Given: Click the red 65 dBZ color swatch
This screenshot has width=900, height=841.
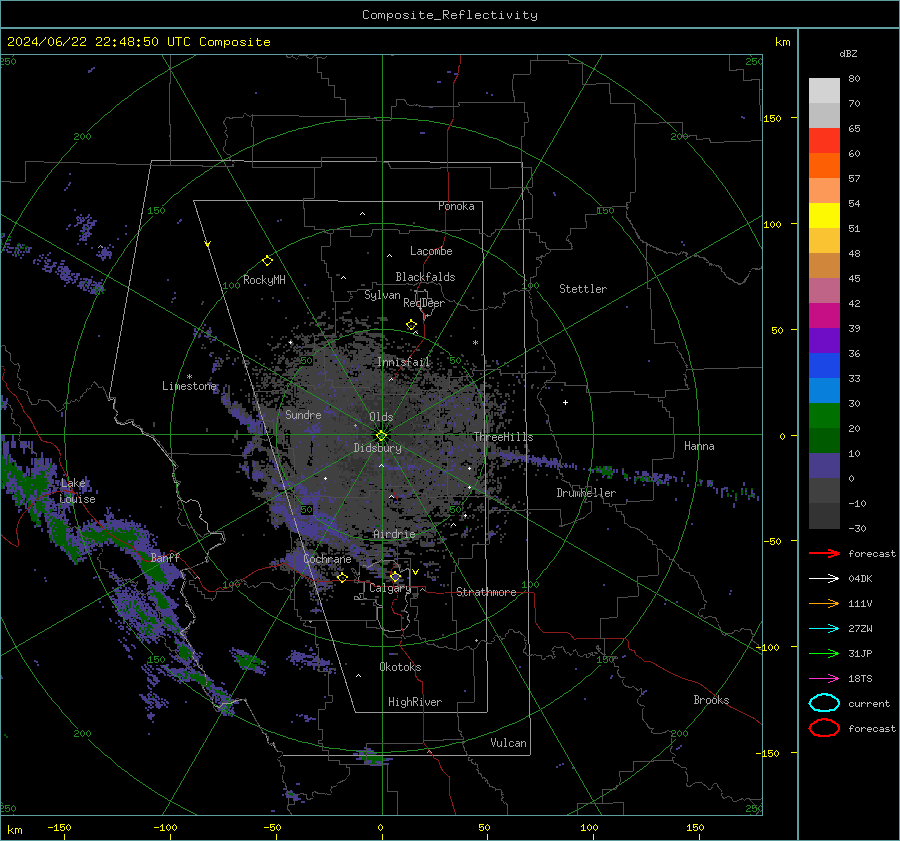Looking at the screenshot, I should [824, 140].
